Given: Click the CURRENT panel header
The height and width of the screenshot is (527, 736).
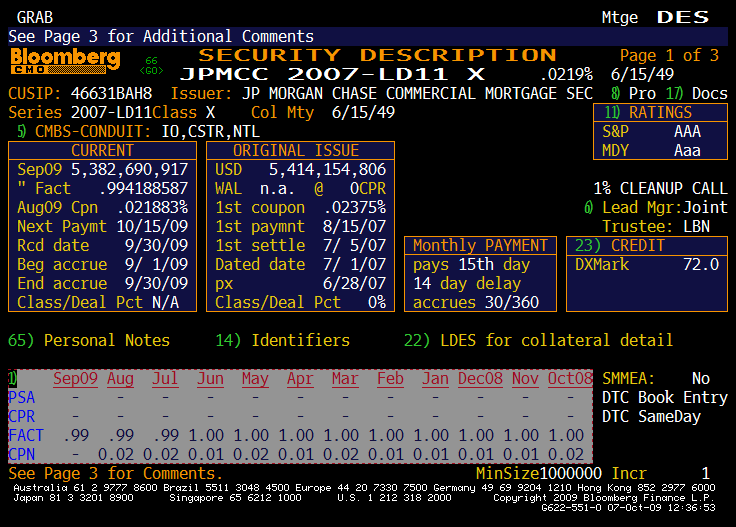Looking at the screenshot, I should (x=102, y=151).
